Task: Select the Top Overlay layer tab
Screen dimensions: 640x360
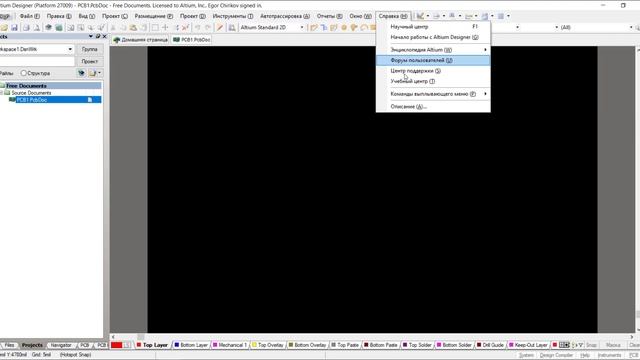Action: (268, 345)
